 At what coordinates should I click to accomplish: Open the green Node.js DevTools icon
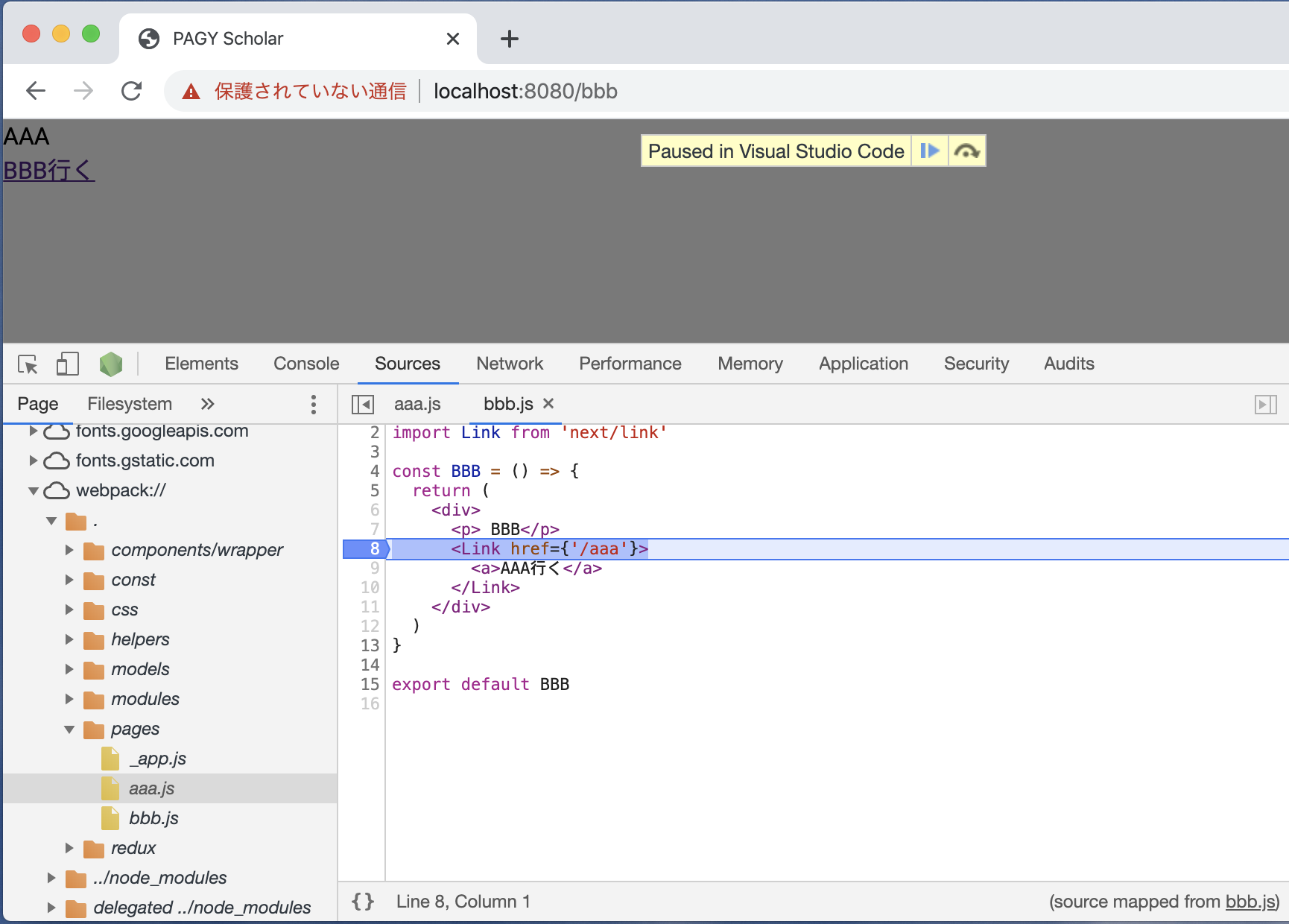111,364
